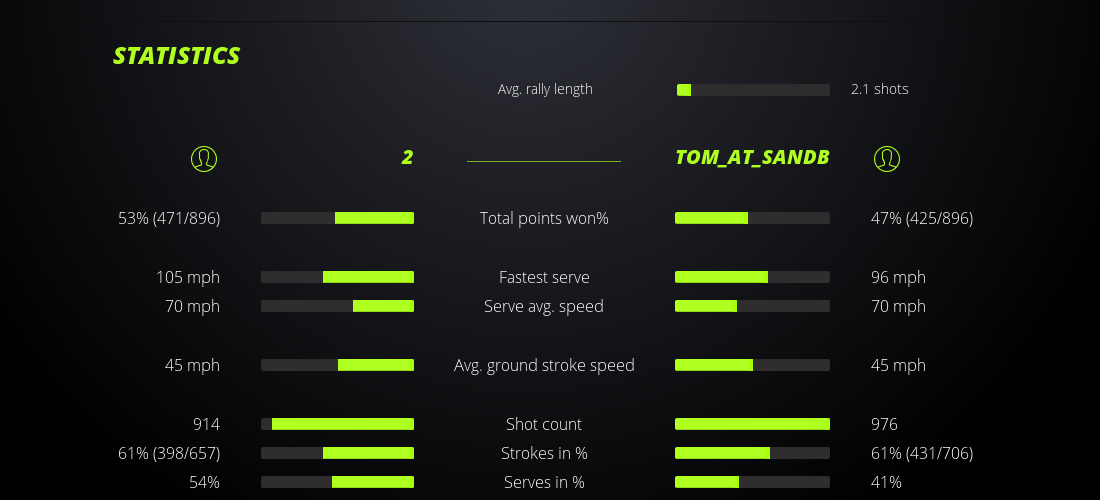The image size is (1100, 500).
Task: Click the Strokes in % label
Action: click(544, 453)
